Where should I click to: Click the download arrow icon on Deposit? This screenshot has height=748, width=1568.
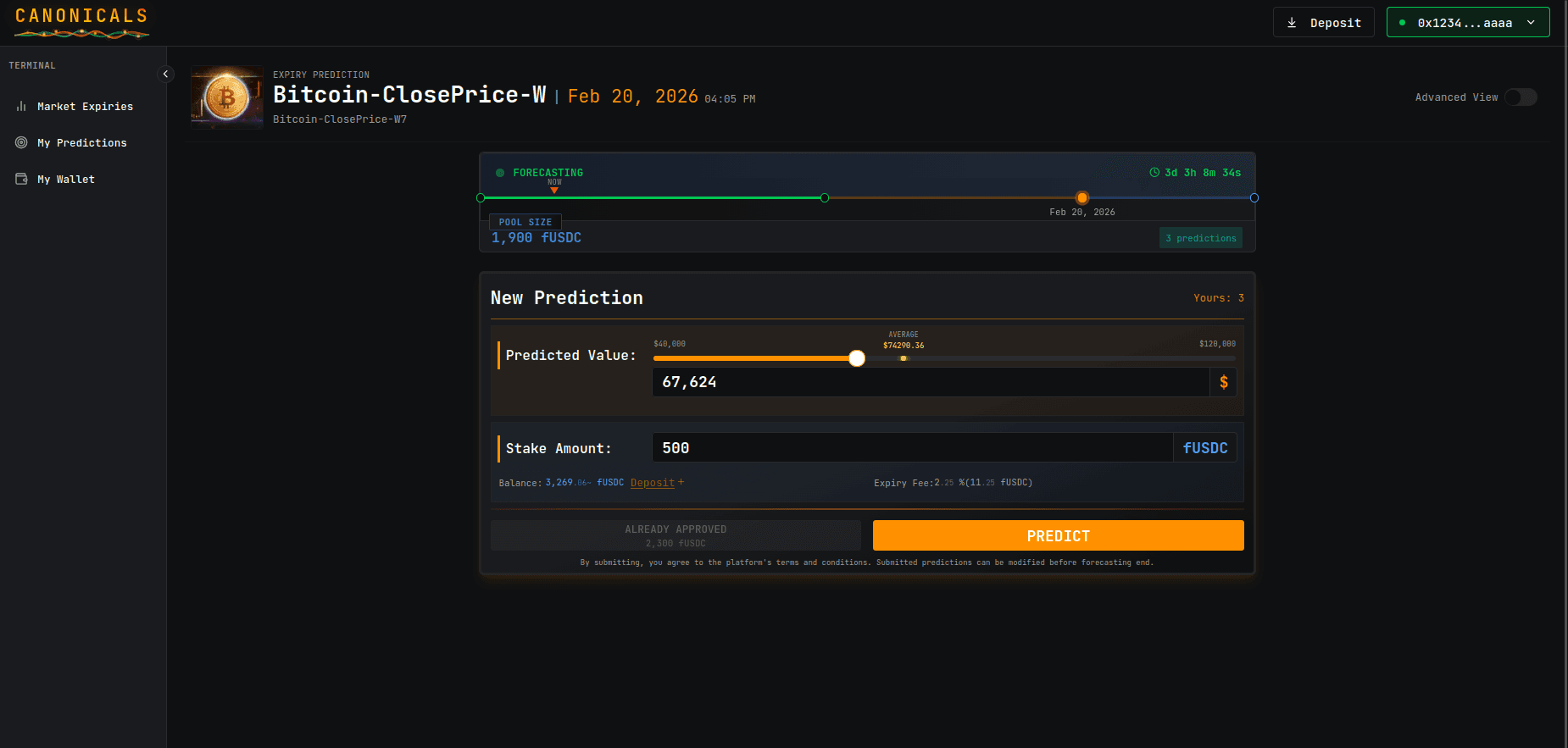[x=1292, y=23]
